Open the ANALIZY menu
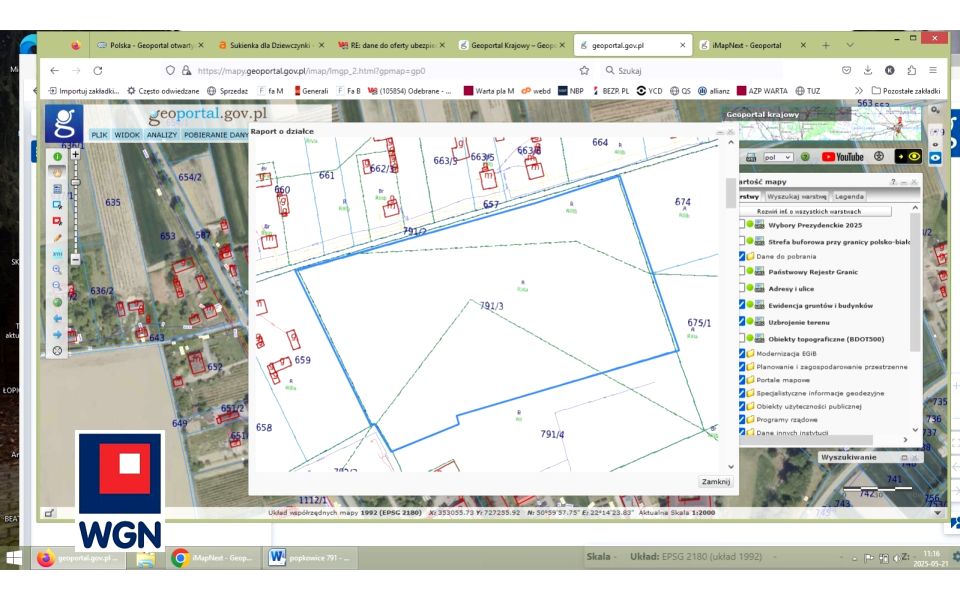The height and width of the screenshot is (600, 960). tap(162, 135)
